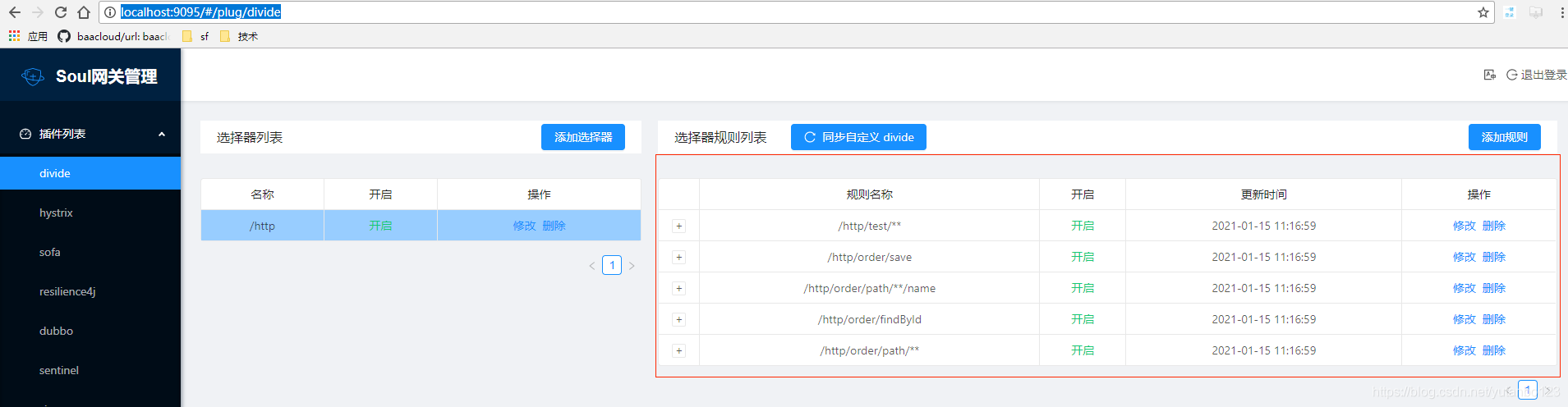Image resolution: width=1568 pixels, height=407 pixels.
Task: Click rule name /http/order/save
Action: [x=870, y=257]
